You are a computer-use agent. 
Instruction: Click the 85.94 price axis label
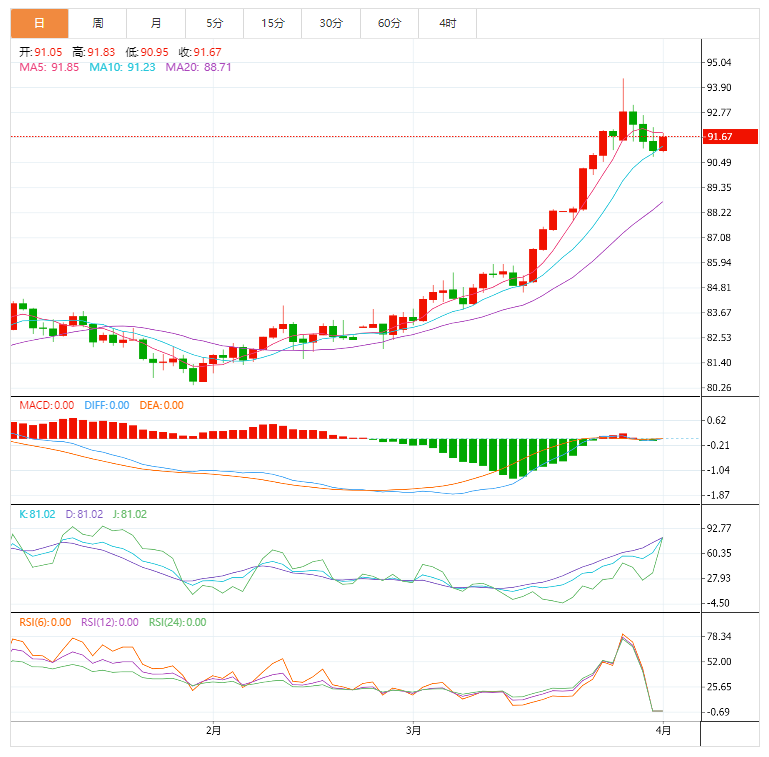coord(718,262)
